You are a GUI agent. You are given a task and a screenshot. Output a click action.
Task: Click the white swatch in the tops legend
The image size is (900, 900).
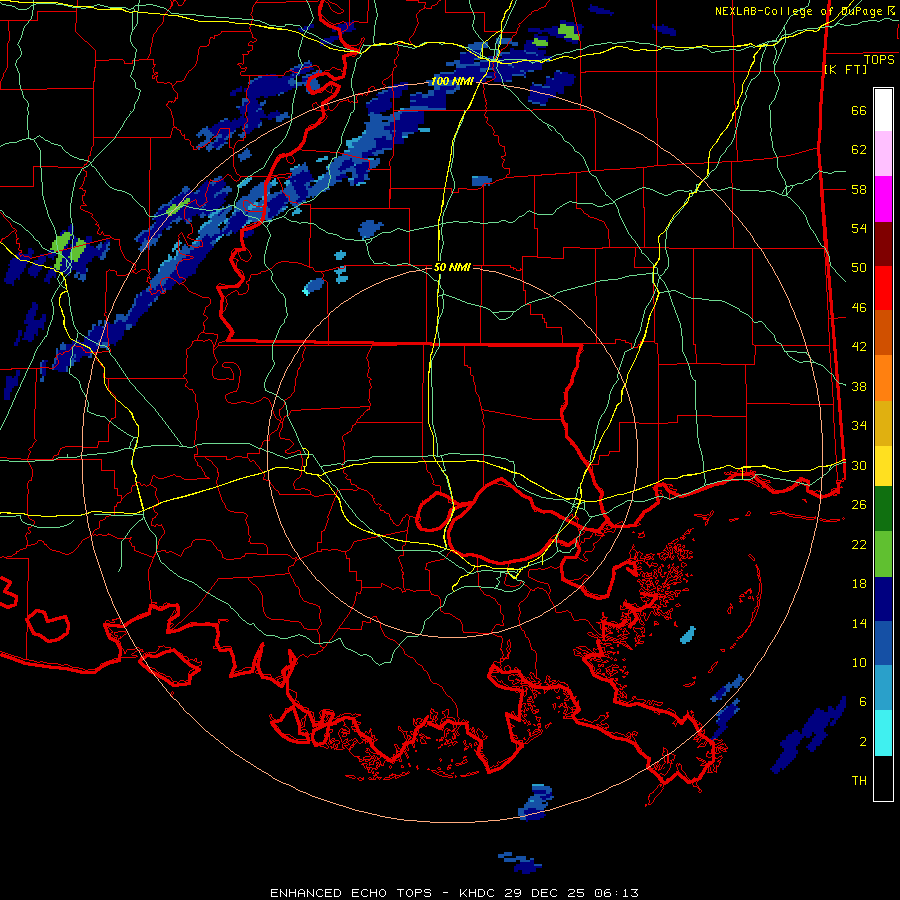[883, 110]
